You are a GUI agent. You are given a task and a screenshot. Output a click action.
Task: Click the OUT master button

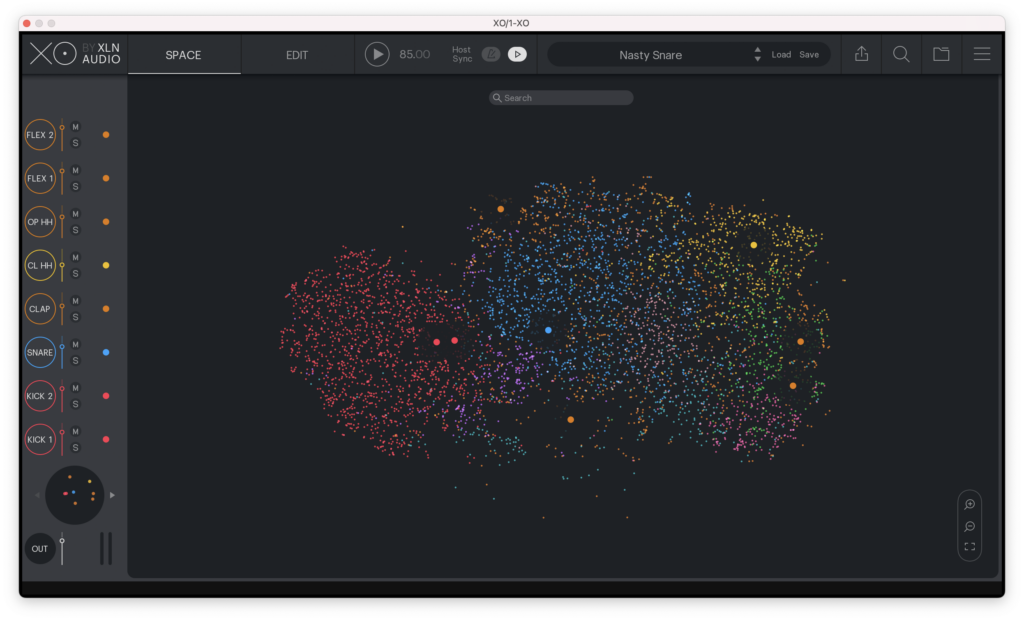(40, 549)
